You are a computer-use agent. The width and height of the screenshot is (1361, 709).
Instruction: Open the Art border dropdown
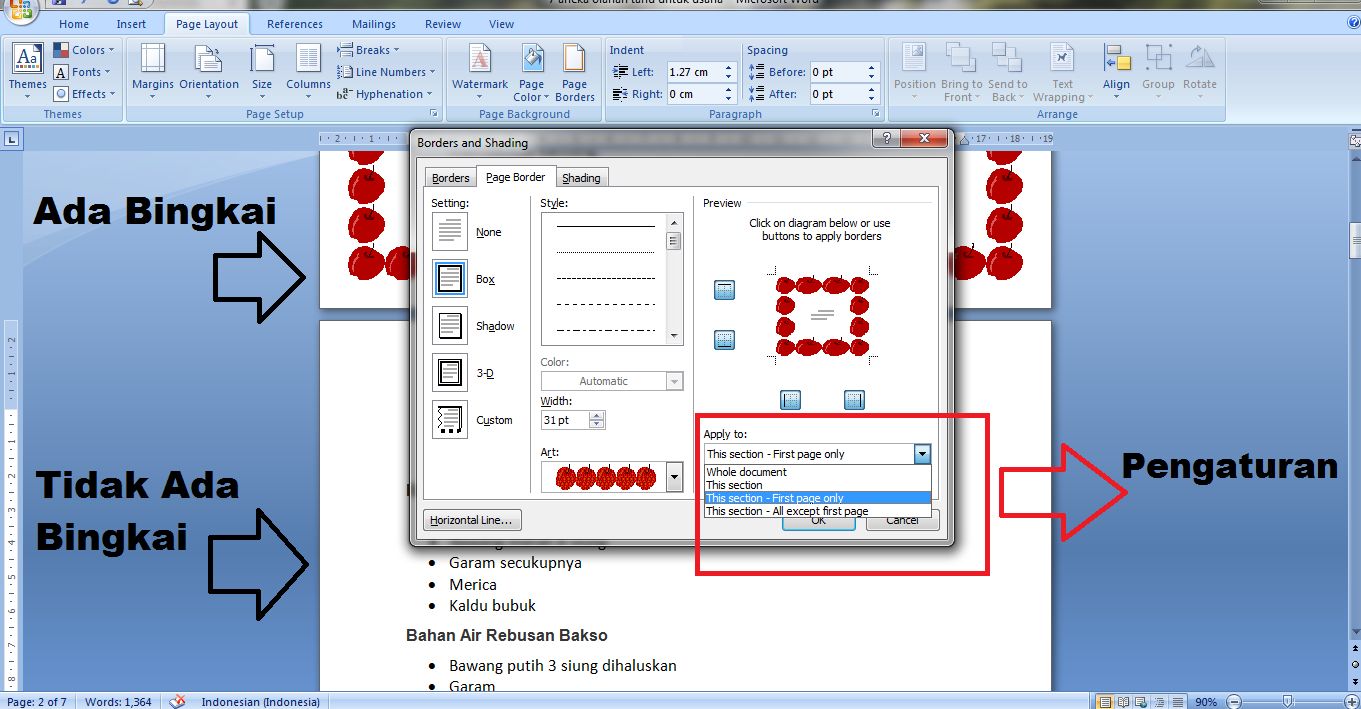pyautogui.click(x=673, y=477)
